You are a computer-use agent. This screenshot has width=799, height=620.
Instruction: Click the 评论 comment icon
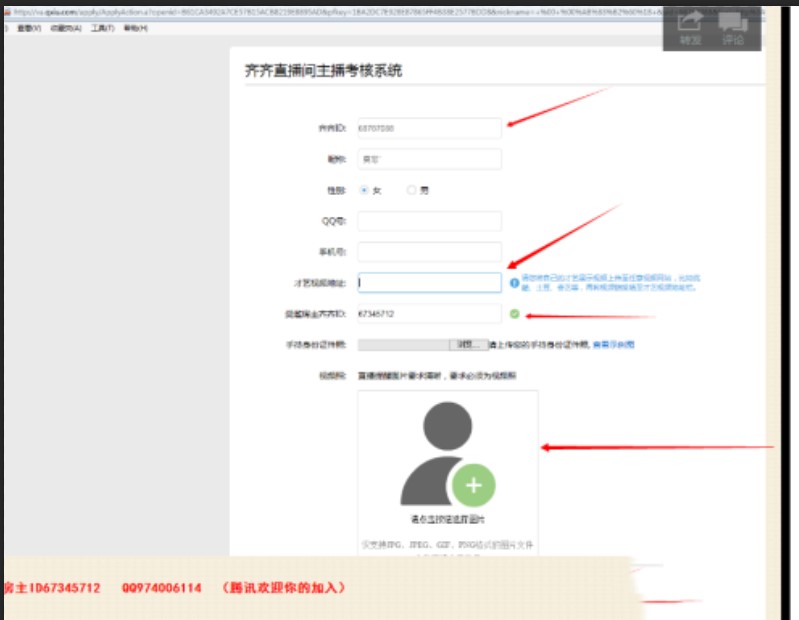(x=733, y=28)
